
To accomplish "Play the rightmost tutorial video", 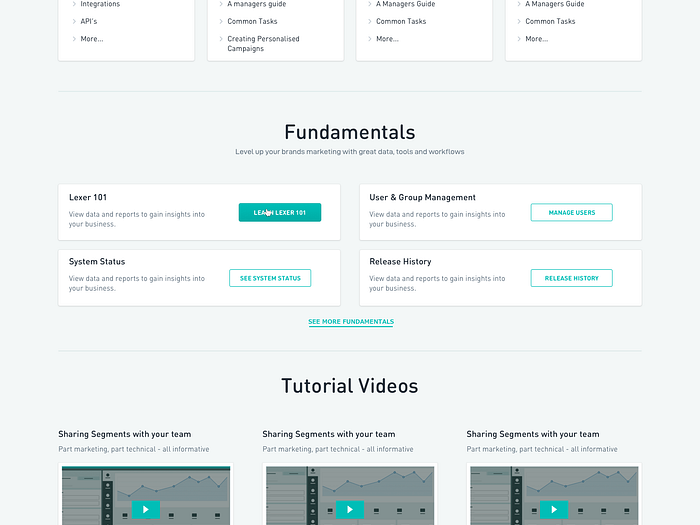I will (554, 509).
